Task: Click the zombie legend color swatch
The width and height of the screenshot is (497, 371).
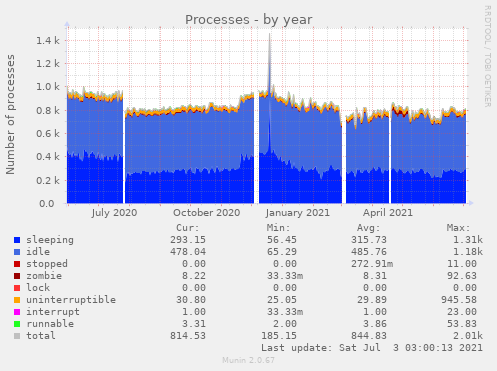Action: [x=17, y=276]
